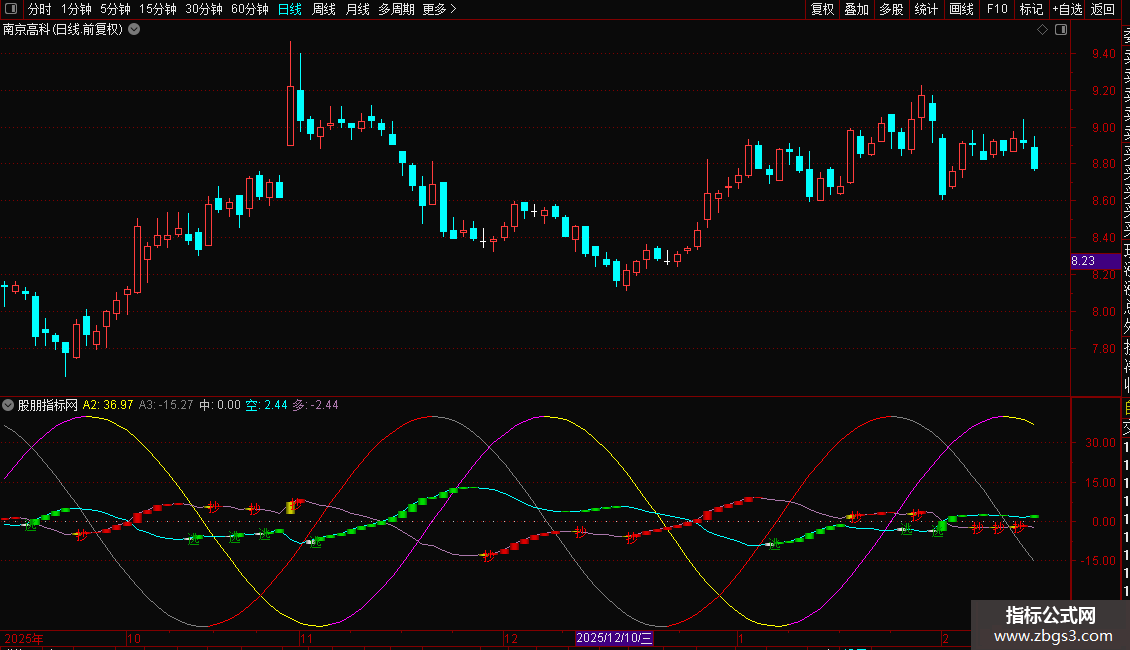The image size is (1130, 650).
Task: Click the 9.00 price axis label
Action: coord(1103,128)
